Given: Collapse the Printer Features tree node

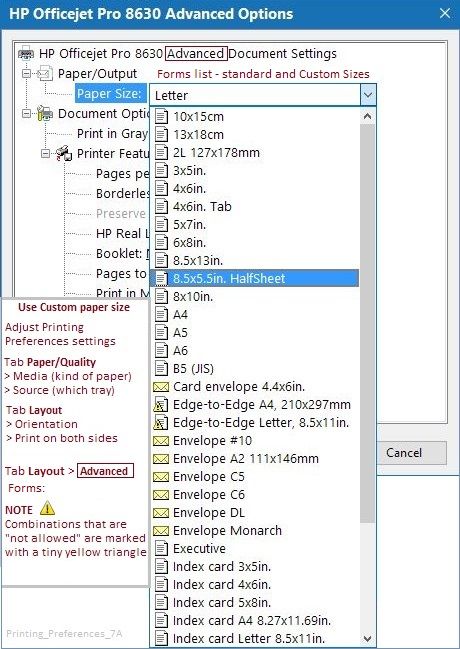Looking at the screenshot, I should (x=46, y=154).
